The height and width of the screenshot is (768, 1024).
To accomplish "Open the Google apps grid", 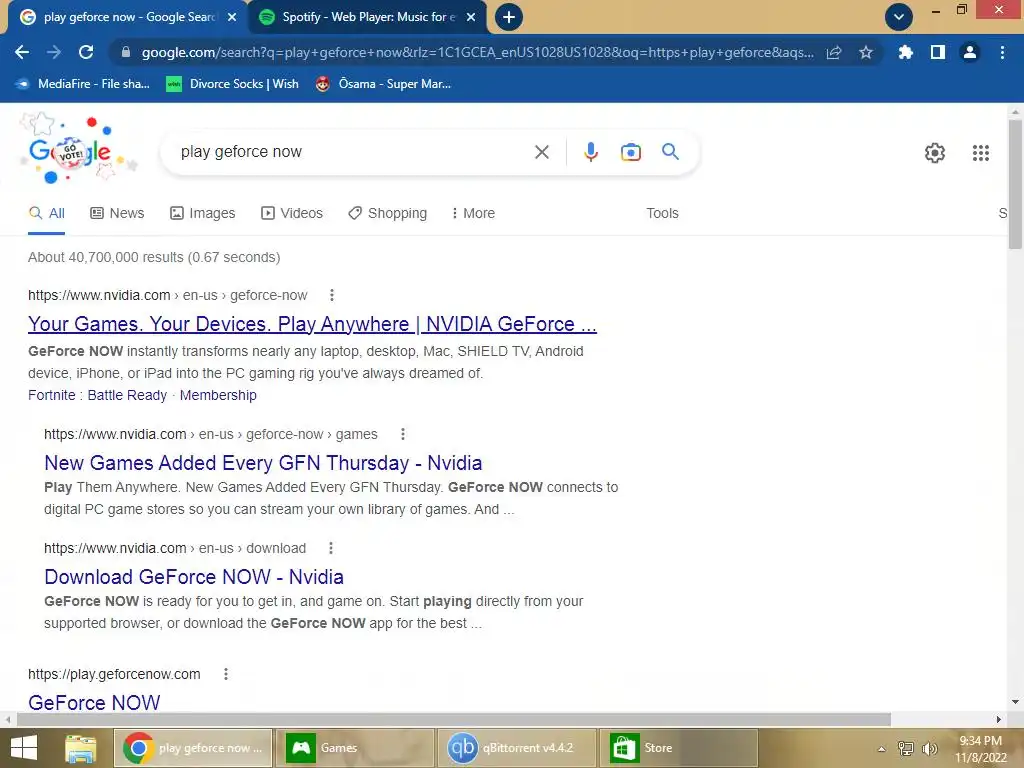I will click(x=981, y=153).
